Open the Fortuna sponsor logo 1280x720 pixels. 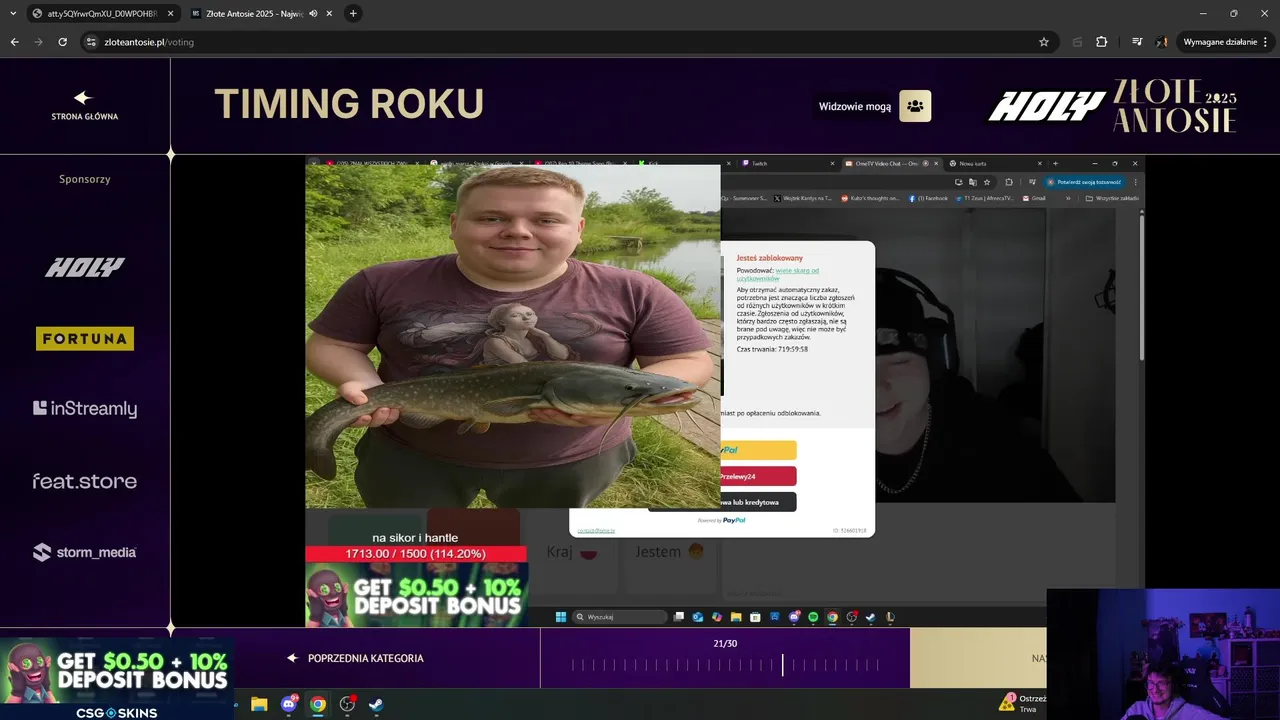coord(85,339)
